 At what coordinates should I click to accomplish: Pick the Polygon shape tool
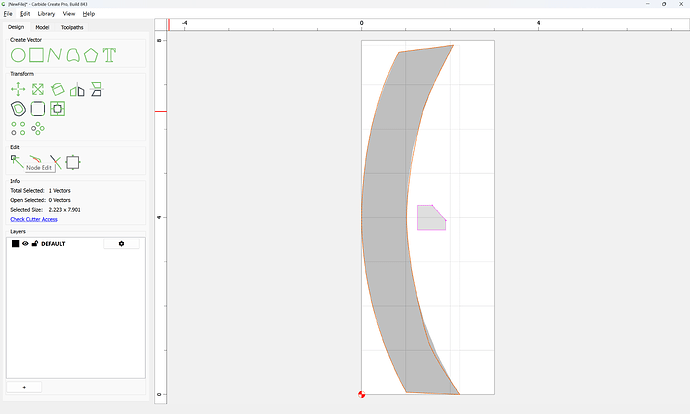click(91, 55)
